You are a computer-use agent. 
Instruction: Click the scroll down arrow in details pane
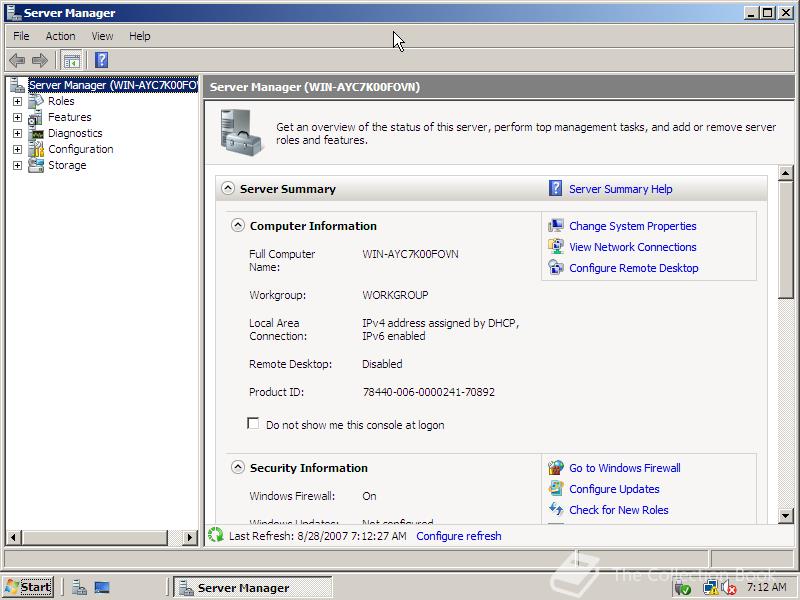[786, 515]
